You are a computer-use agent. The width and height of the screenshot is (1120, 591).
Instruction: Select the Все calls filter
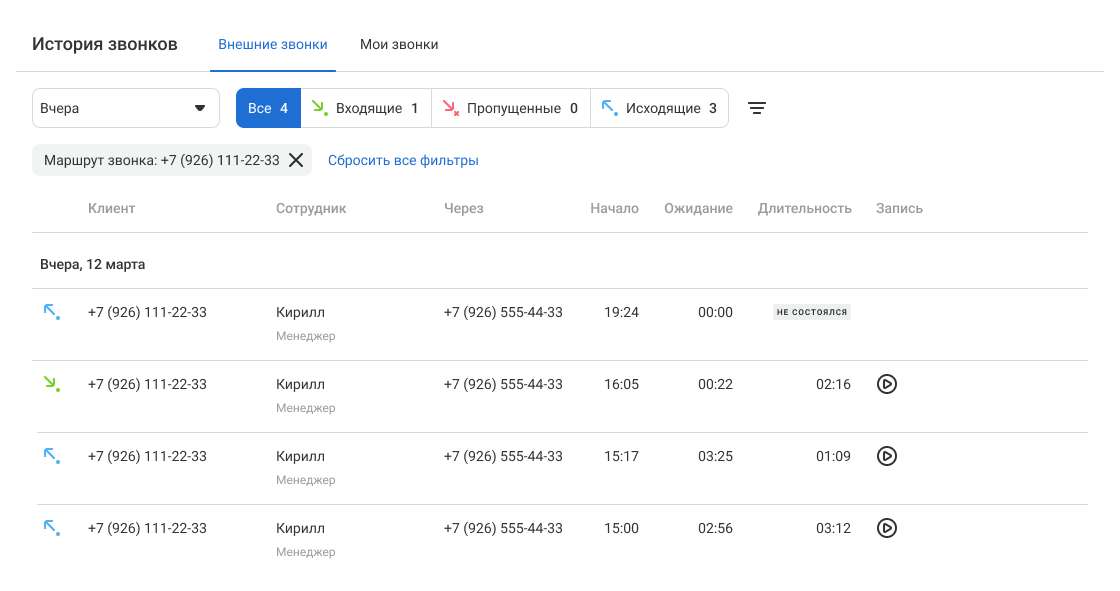pyautogui.click(x=268, y=108)
